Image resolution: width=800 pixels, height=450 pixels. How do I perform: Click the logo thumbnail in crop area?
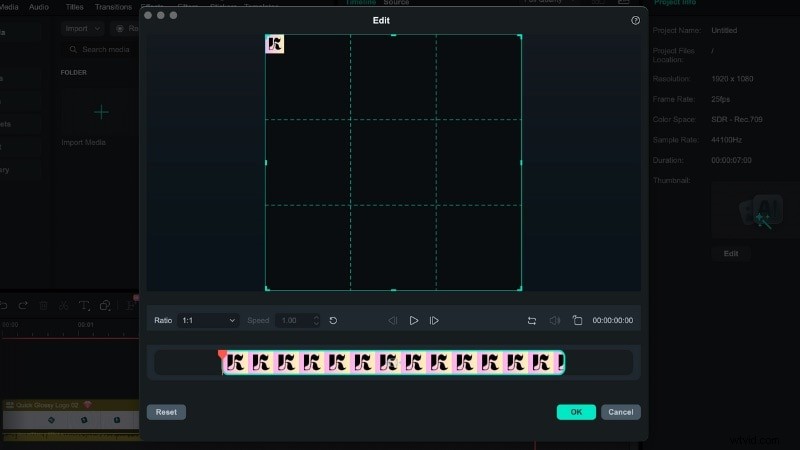276,44
